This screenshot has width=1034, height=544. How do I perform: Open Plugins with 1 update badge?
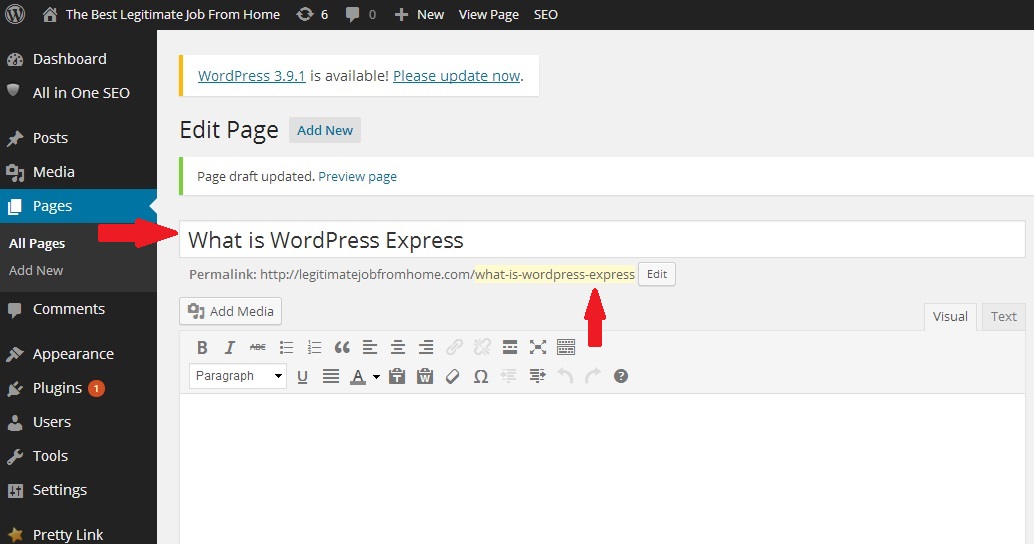click(x=78, y=388)
